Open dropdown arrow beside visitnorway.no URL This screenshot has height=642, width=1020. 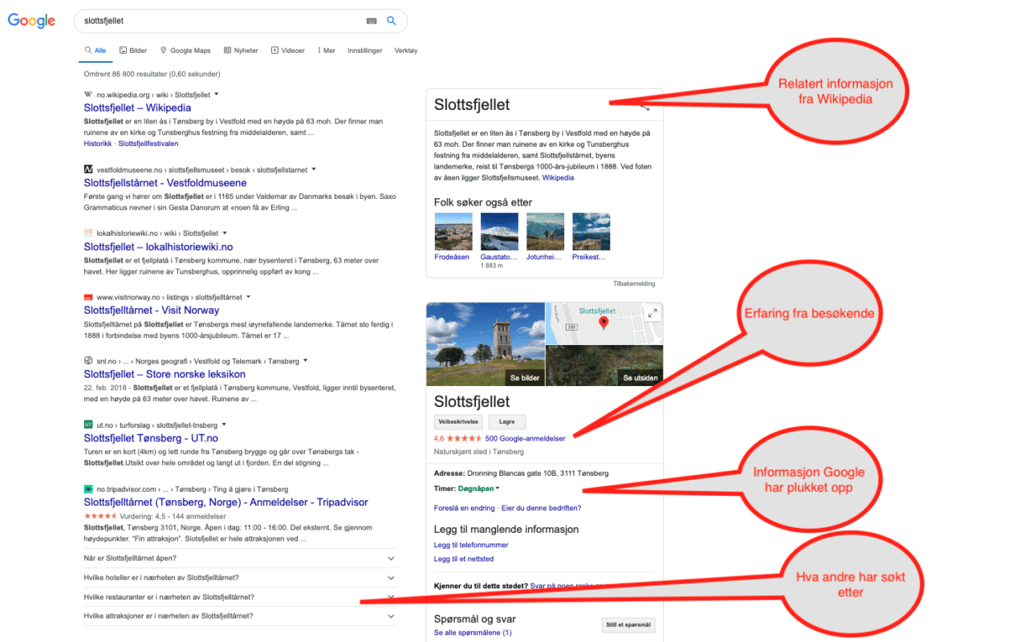(x=248, y=297)
